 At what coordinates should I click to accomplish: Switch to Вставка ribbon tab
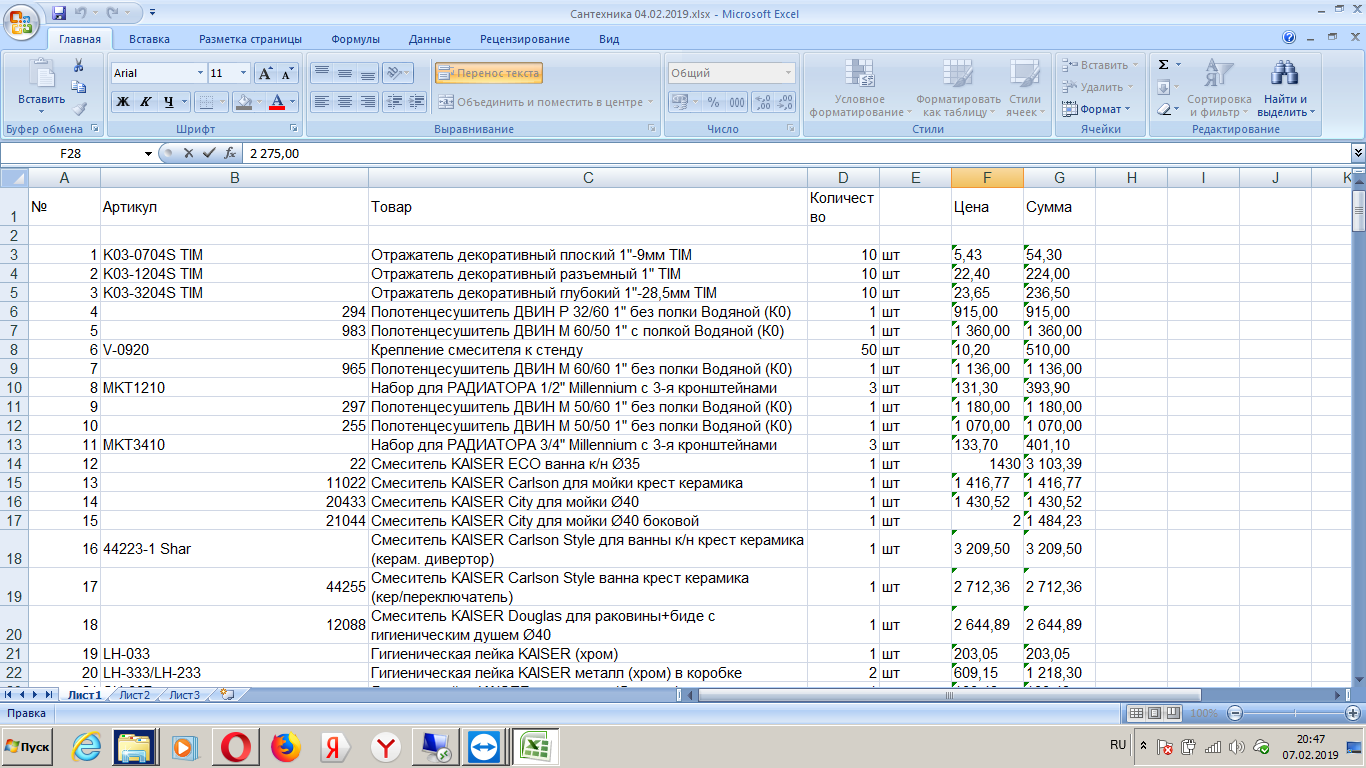149,39
